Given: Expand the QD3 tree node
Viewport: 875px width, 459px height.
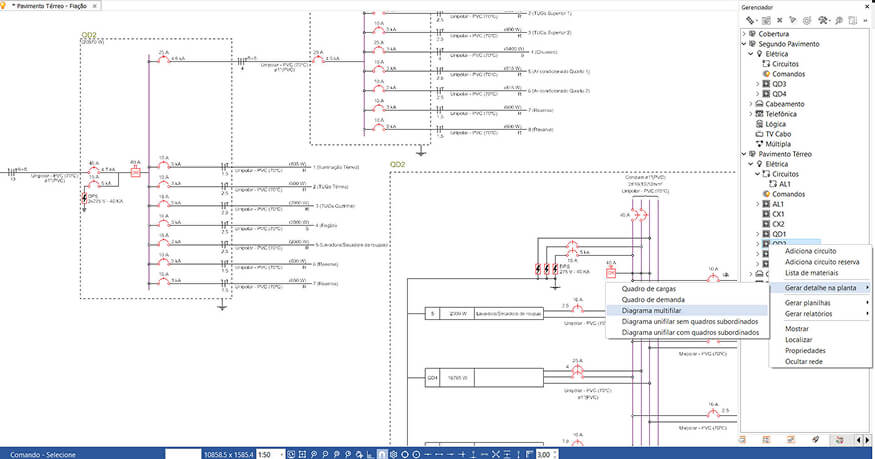Looking at the screenshot, I should (x=757, y=84).
